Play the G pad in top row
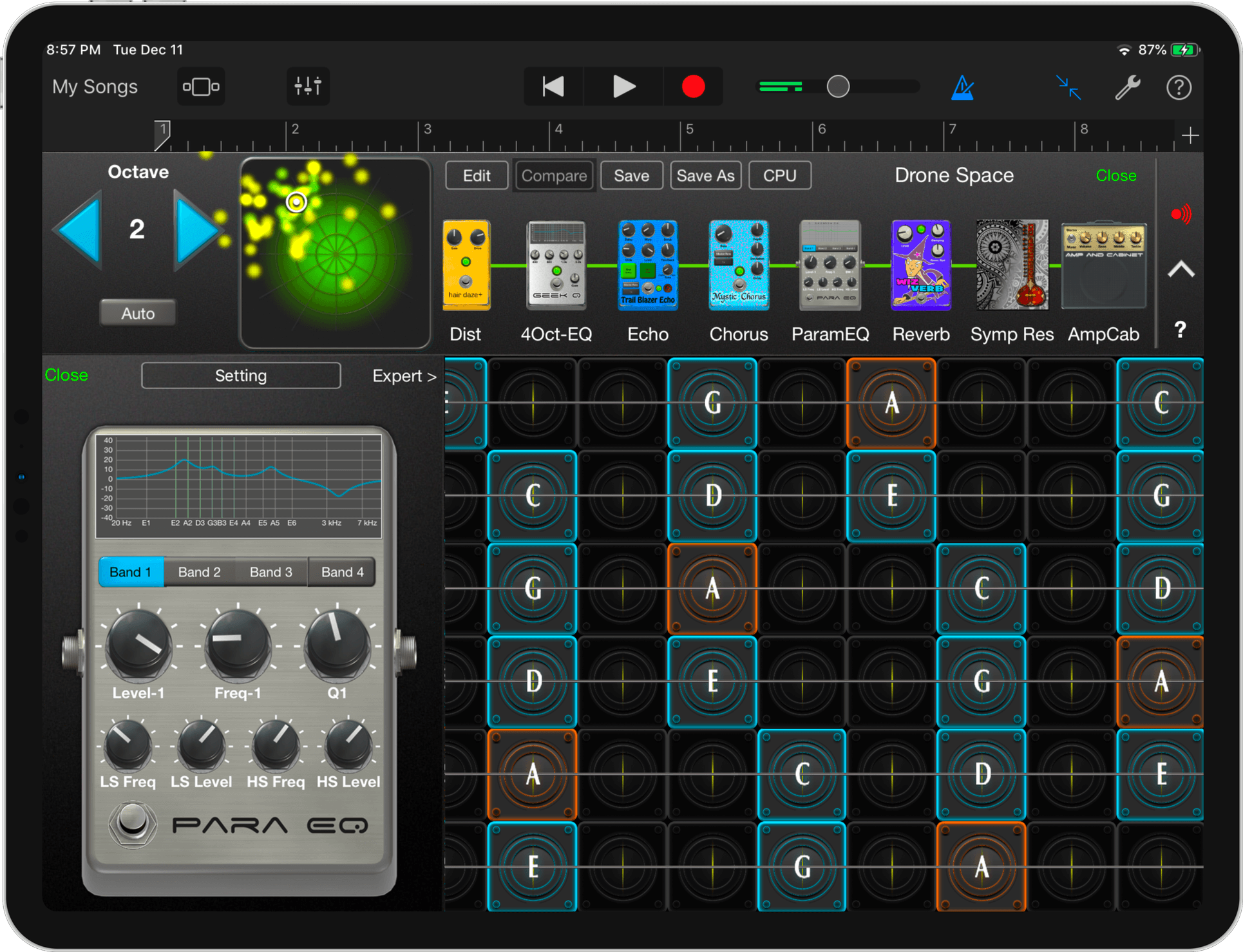 point(712,403)
